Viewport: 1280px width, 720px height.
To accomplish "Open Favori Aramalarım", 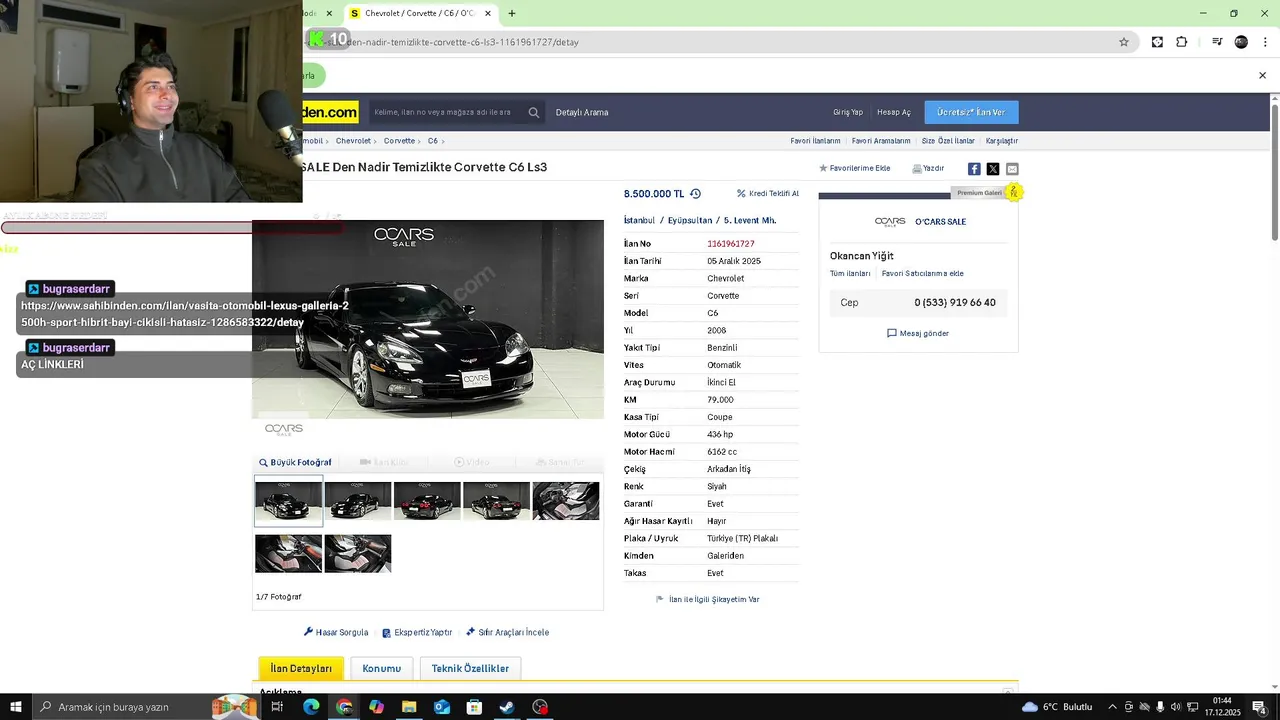I will (881, 141).
